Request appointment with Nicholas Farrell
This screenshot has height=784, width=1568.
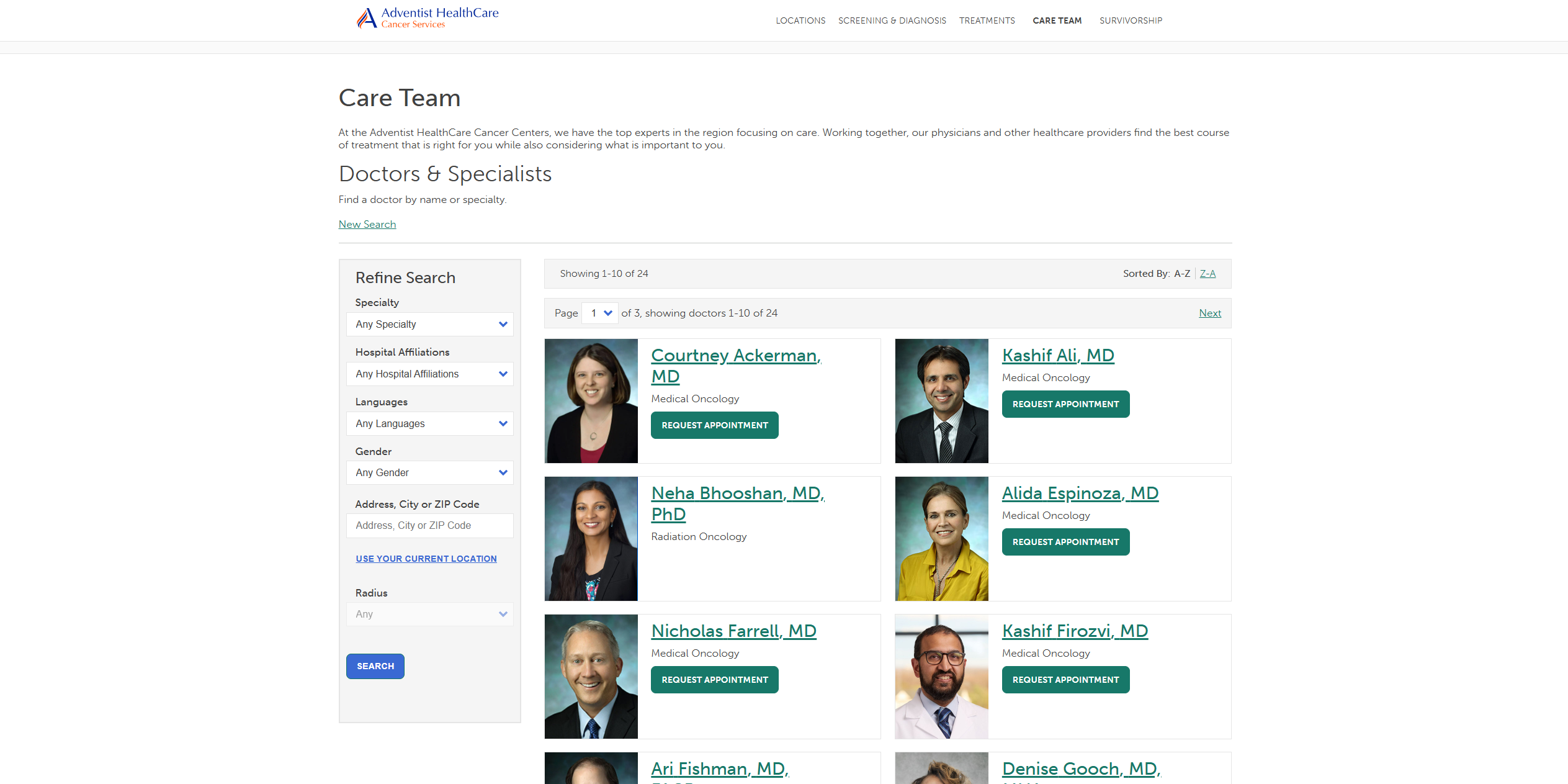pyautogui.click(x=714, y=680)
